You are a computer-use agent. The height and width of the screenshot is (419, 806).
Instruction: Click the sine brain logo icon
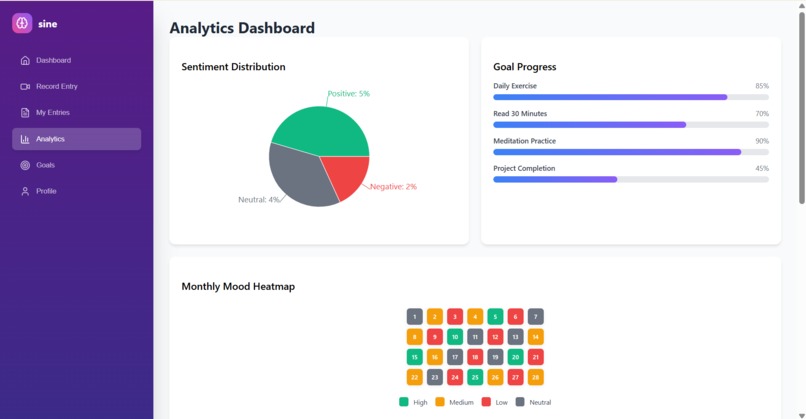click(x=22, y=23)
